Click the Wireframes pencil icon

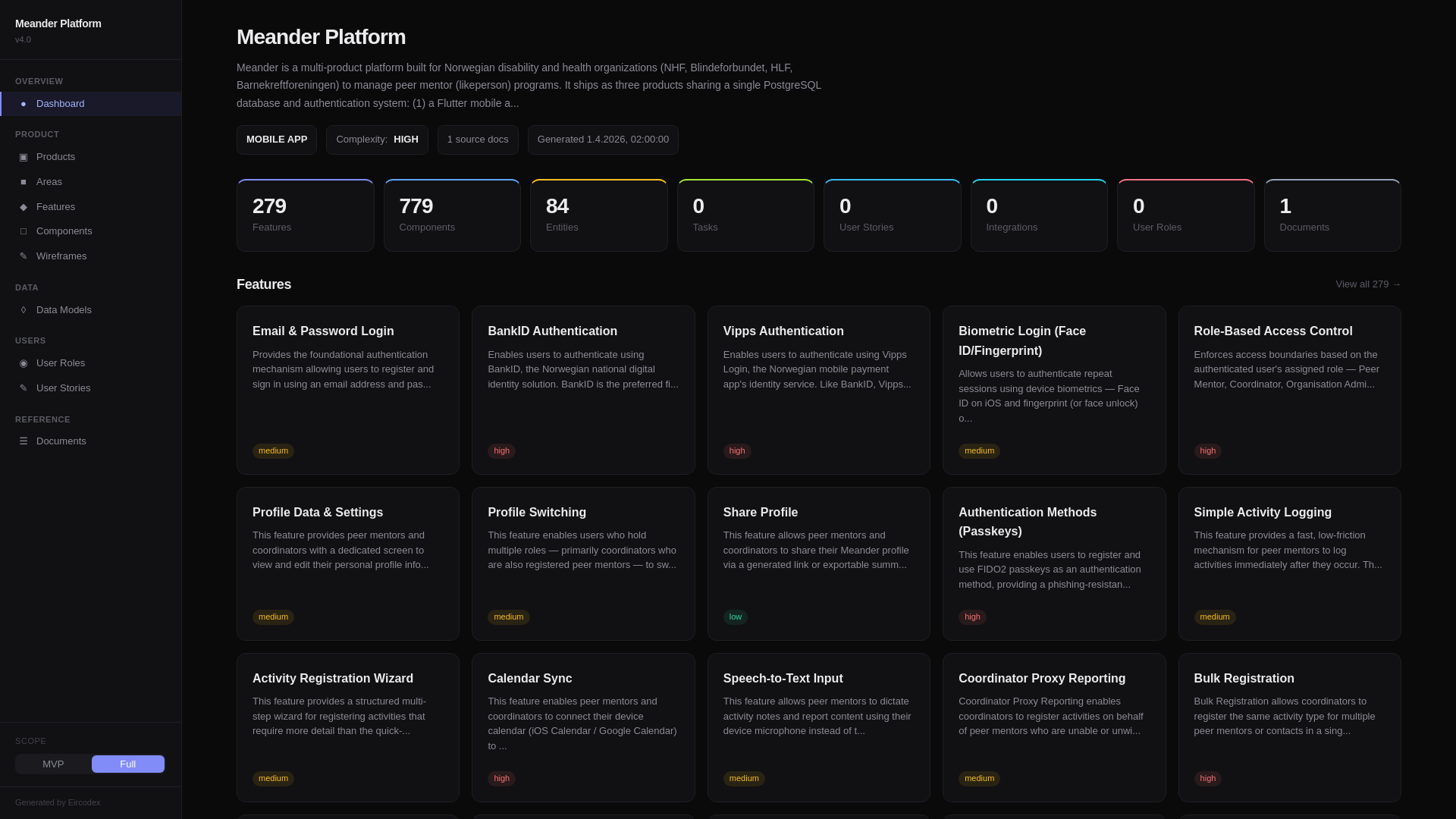point(23,256)
